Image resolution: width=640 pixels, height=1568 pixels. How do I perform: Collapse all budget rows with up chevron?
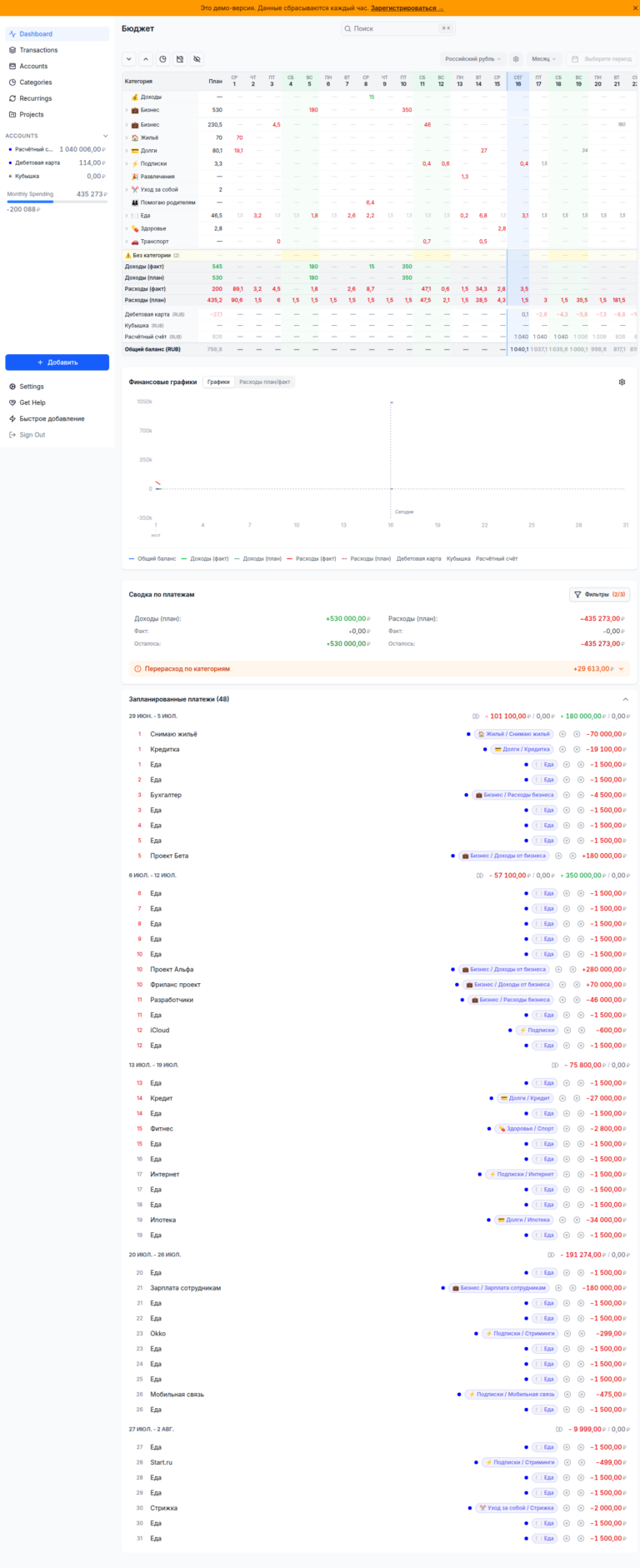[146, 59]
